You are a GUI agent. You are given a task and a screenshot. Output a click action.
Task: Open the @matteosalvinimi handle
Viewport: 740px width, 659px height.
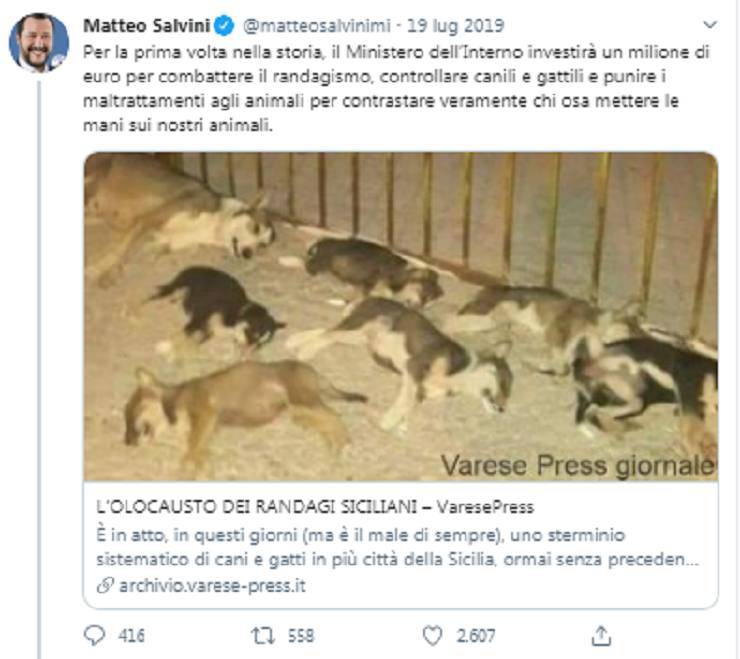[x=317, y=25]
